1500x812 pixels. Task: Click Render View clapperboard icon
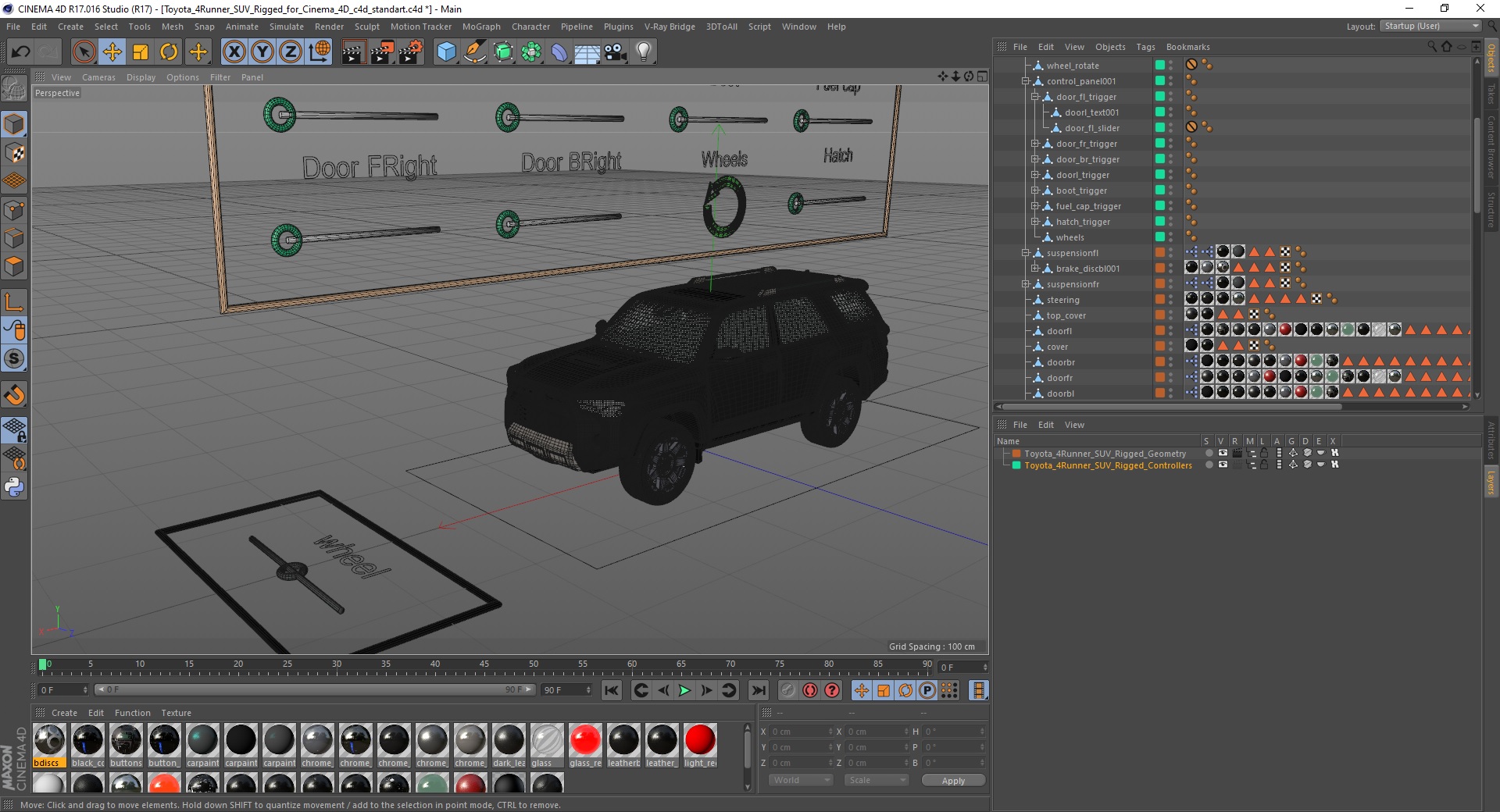click(353, 52)
